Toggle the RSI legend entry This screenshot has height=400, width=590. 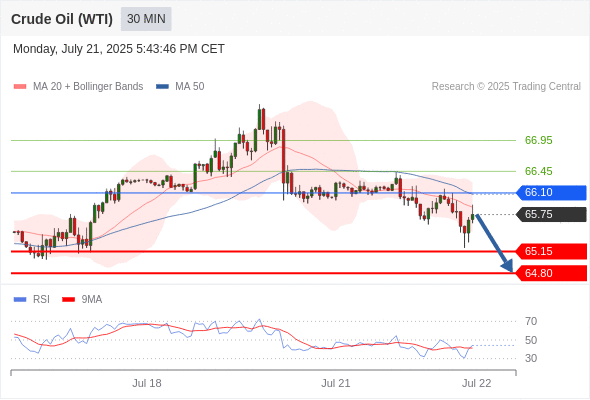[x=32, y=300]
